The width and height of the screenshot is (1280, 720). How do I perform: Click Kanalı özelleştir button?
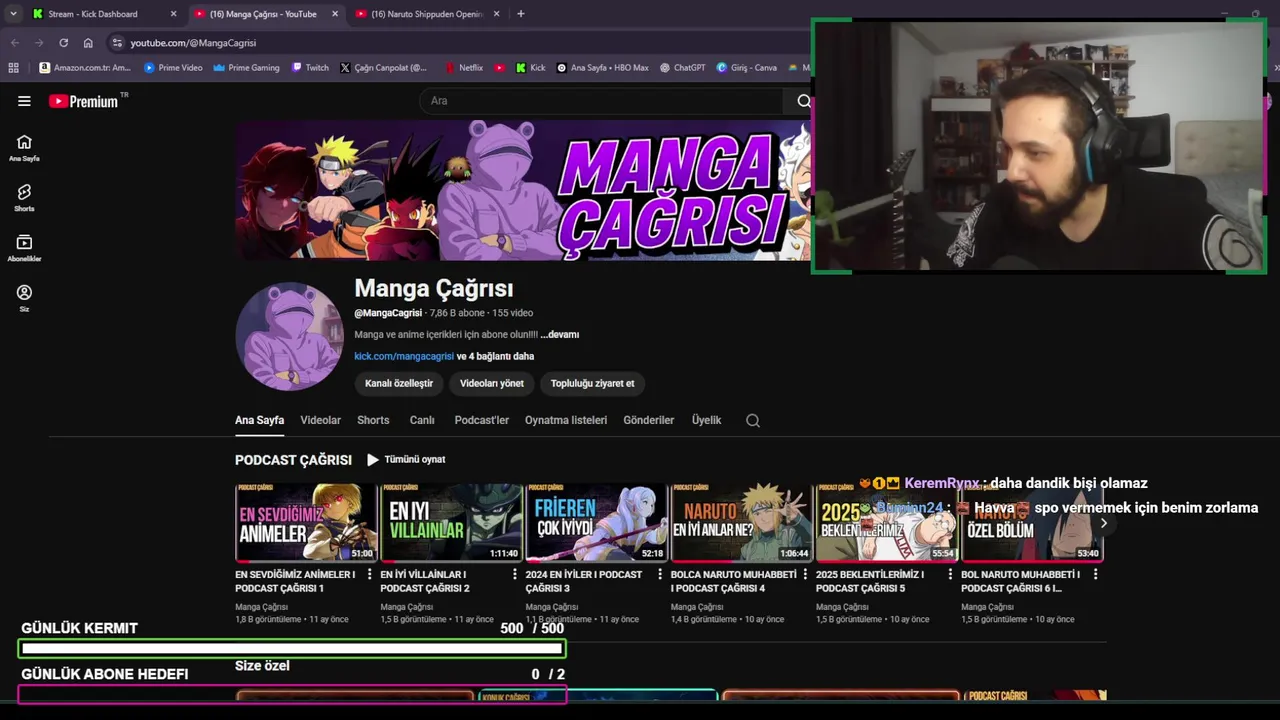[x=399, y=384]
